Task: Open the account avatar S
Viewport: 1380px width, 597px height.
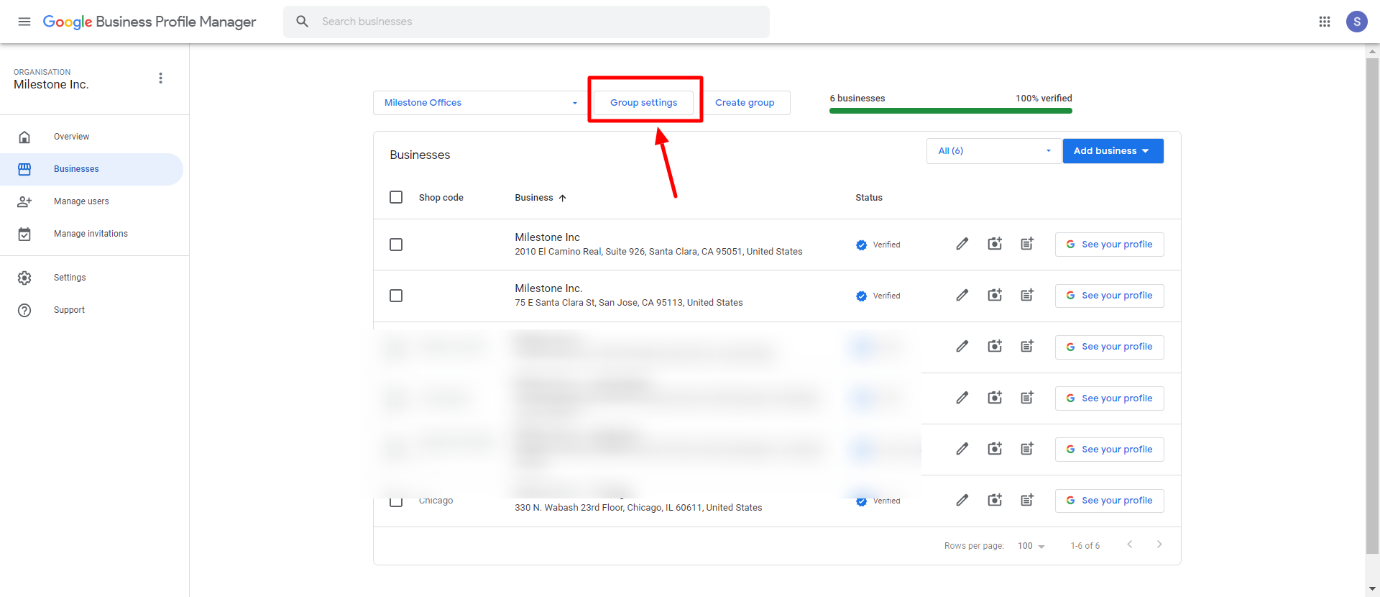Action: point(1356,21)
